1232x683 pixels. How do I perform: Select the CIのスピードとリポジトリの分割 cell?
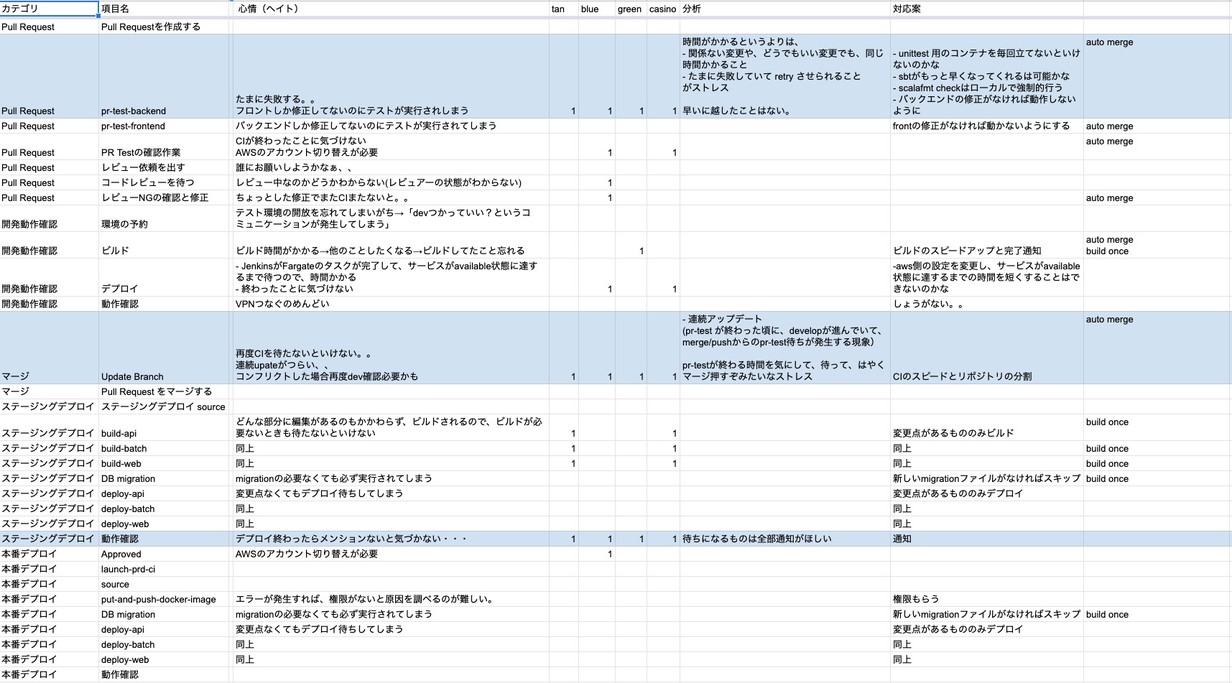click(987, 348)
